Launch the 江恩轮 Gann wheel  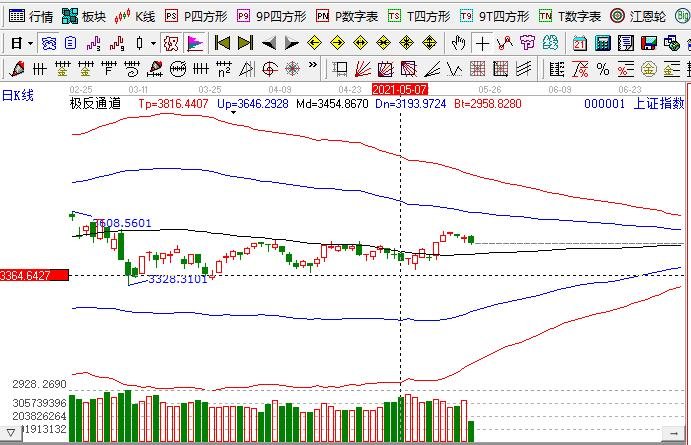pos(638,17)
